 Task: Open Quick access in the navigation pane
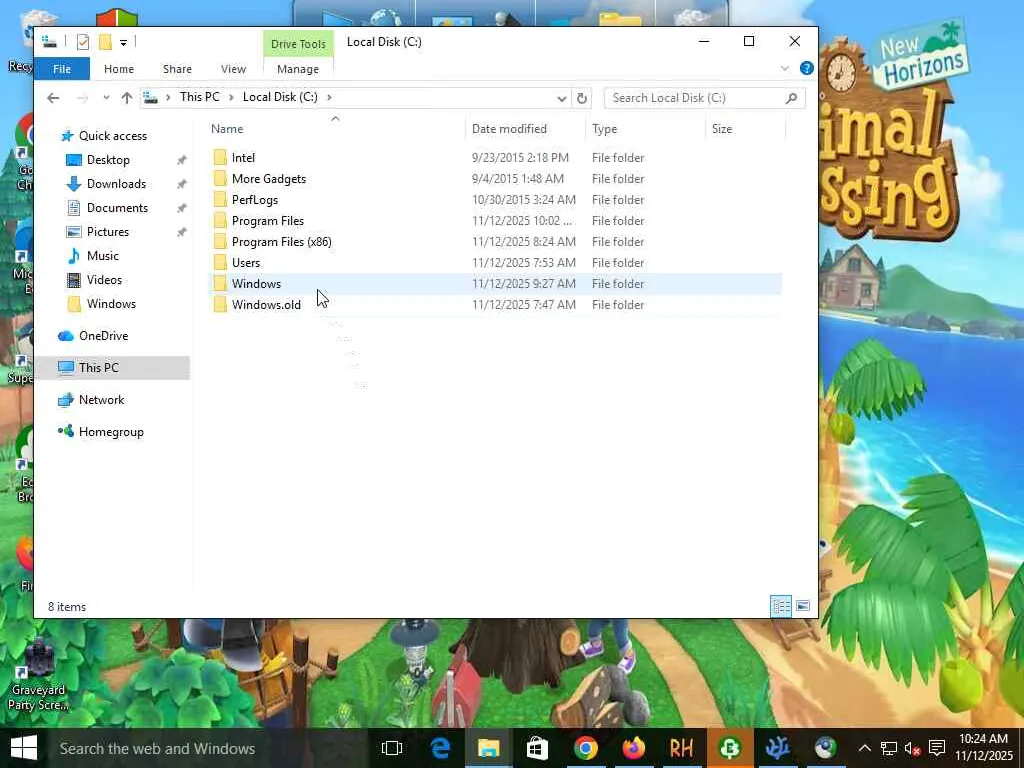[x=112, y=136]
